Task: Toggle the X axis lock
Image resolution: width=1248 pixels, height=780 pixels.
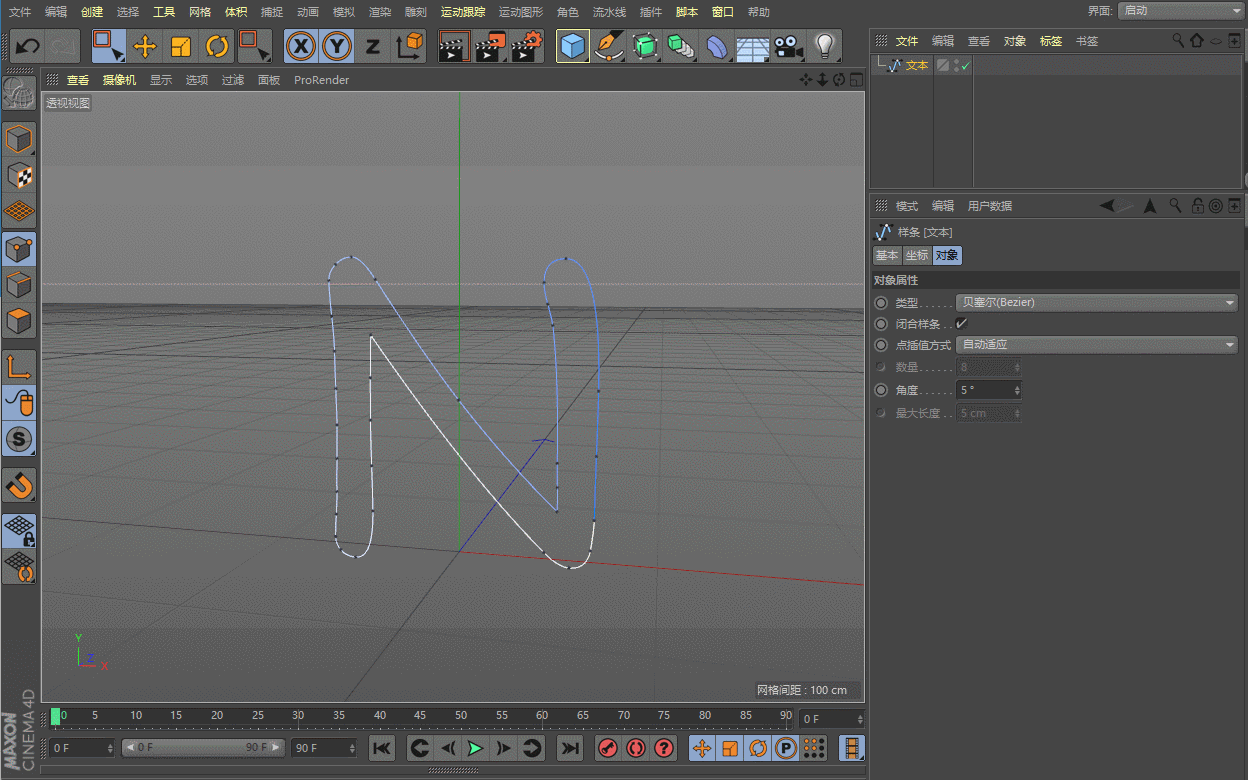Action: 301,46
